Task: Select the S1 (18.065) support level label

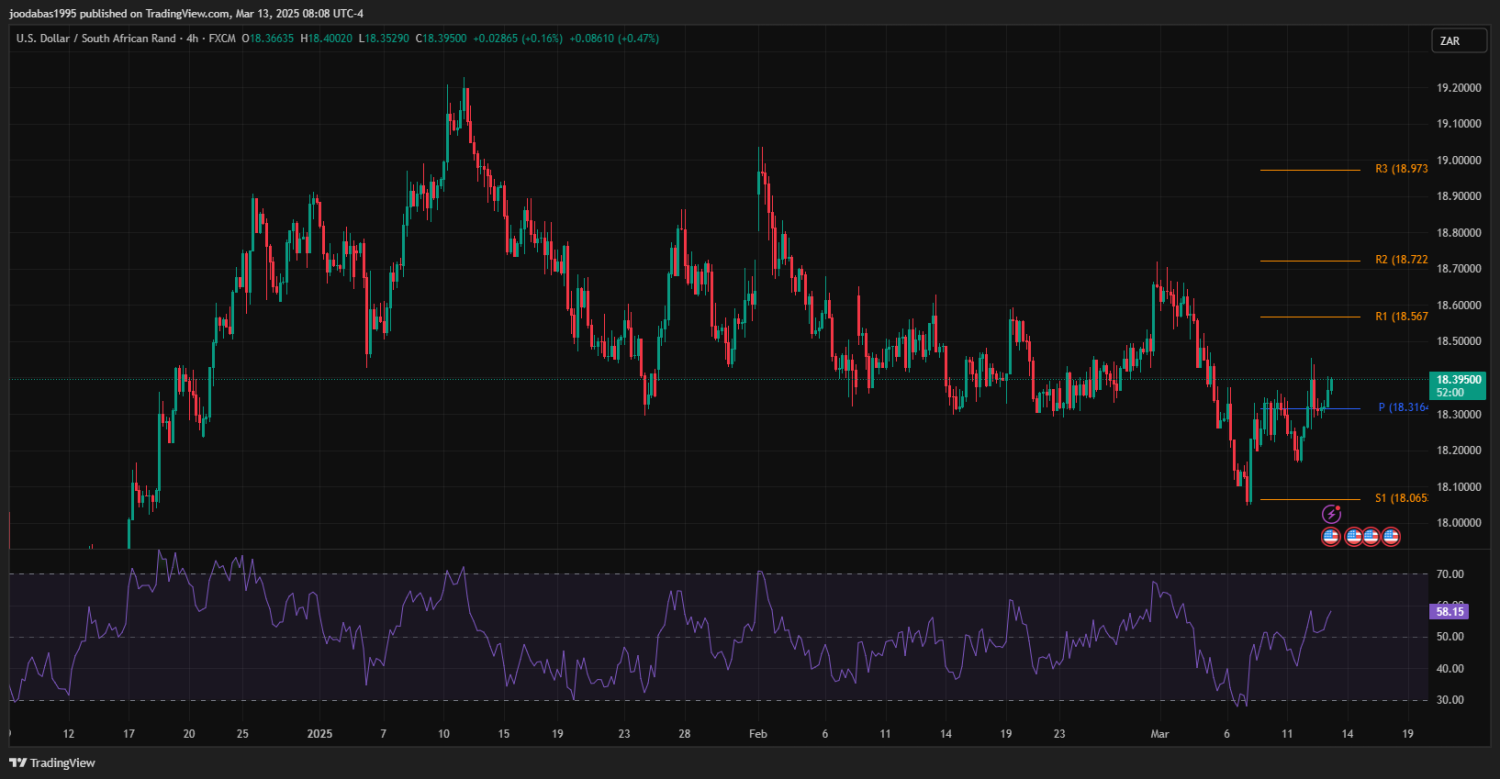Action: click(1400, 498)
